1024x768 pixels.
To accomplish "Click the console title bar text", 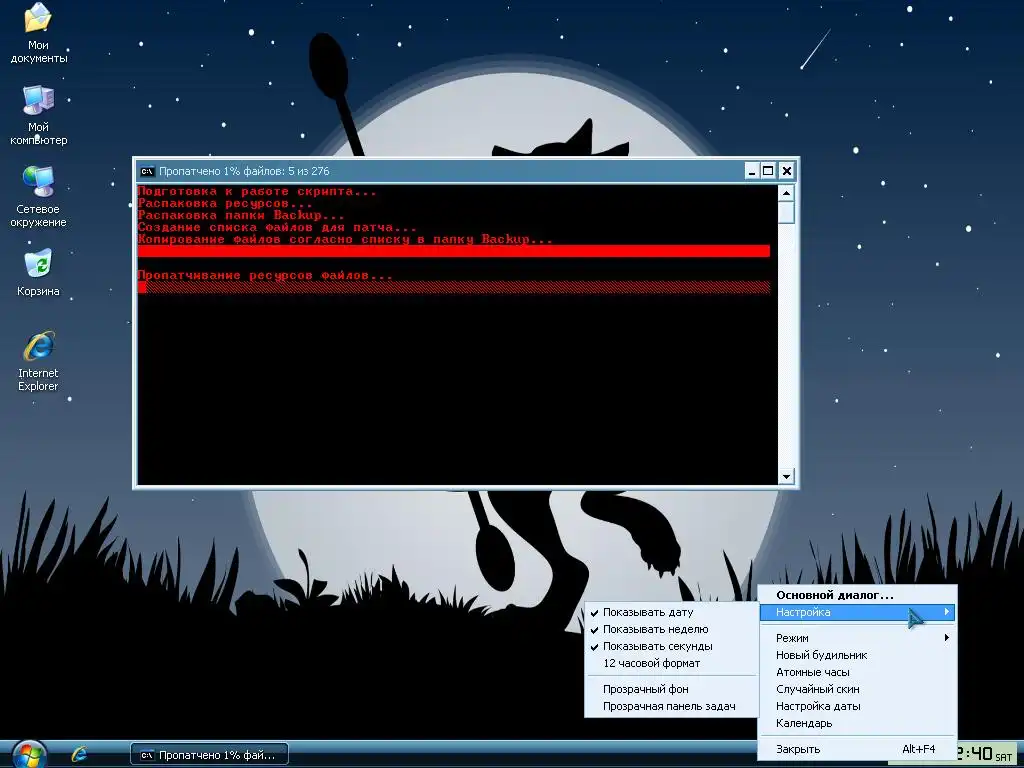I will 244,171.
